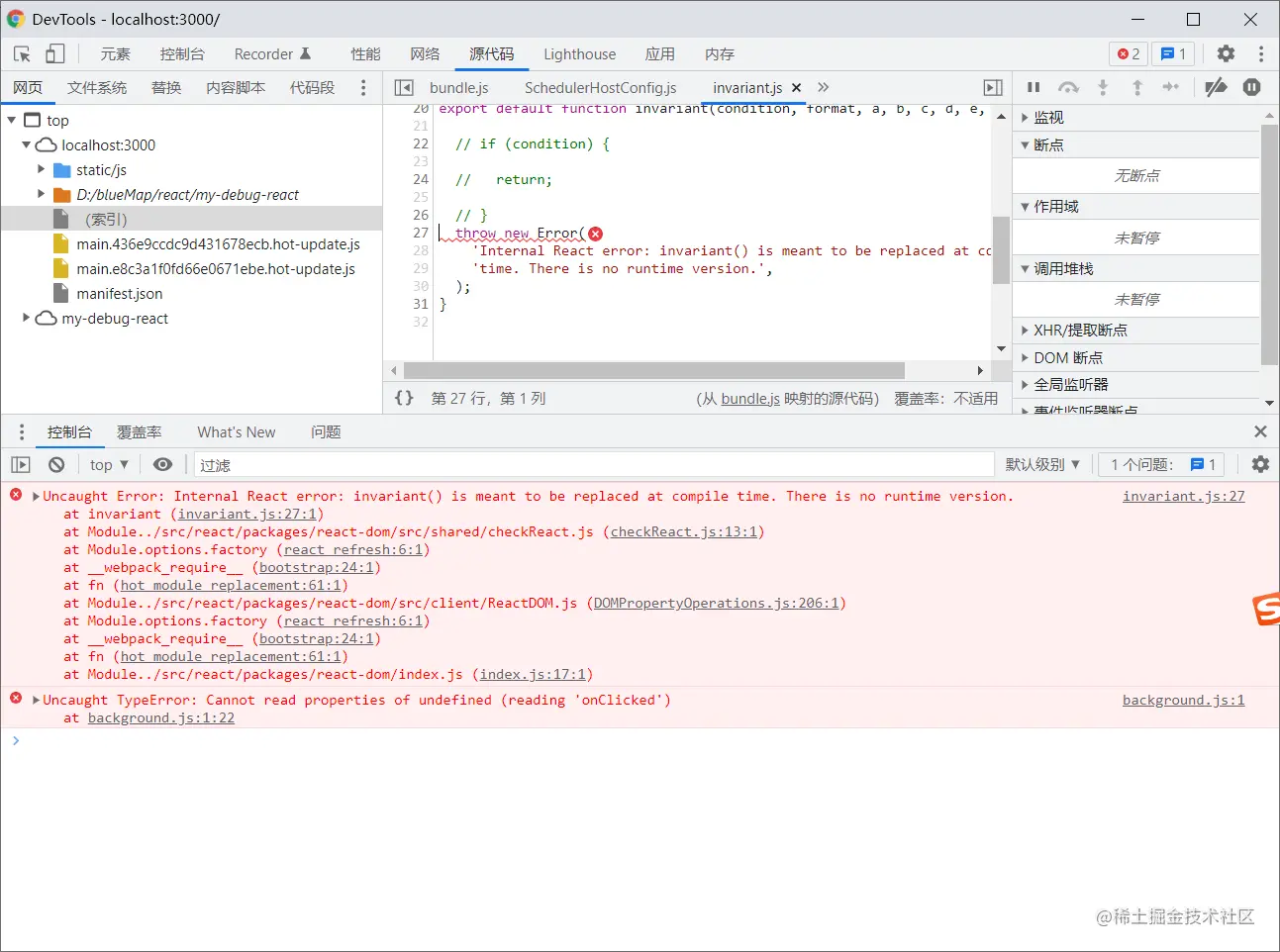Close the invariant.js editor tab
Viewport: 1280px width, 952px height.
(x=797, y=88)
